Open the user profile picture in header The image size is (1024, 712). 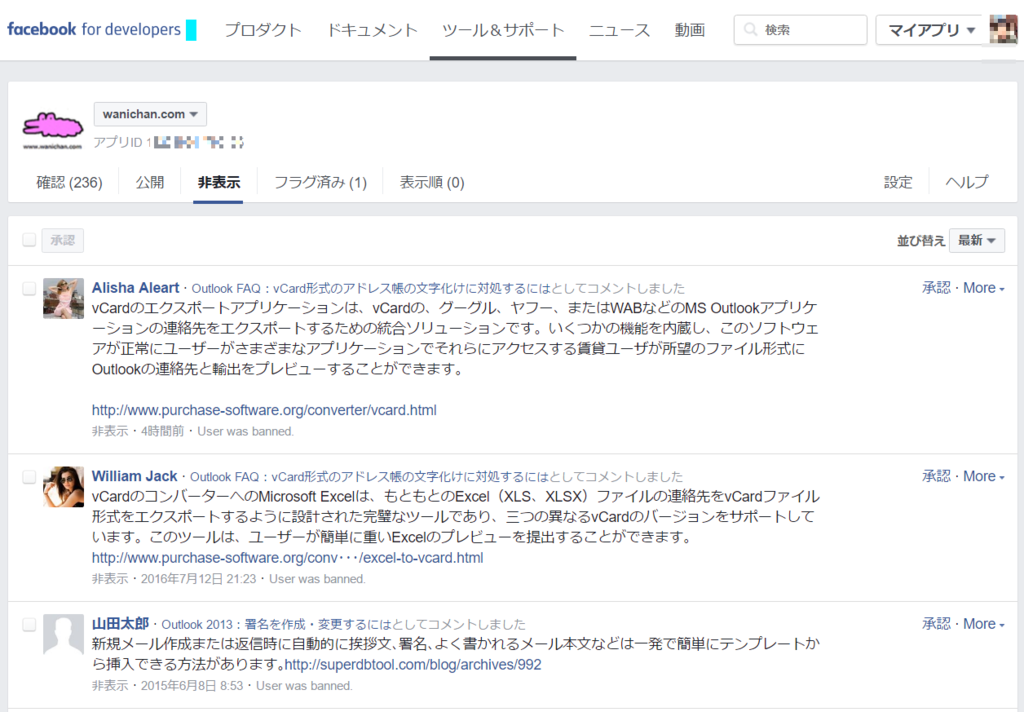click(1003, 29)
